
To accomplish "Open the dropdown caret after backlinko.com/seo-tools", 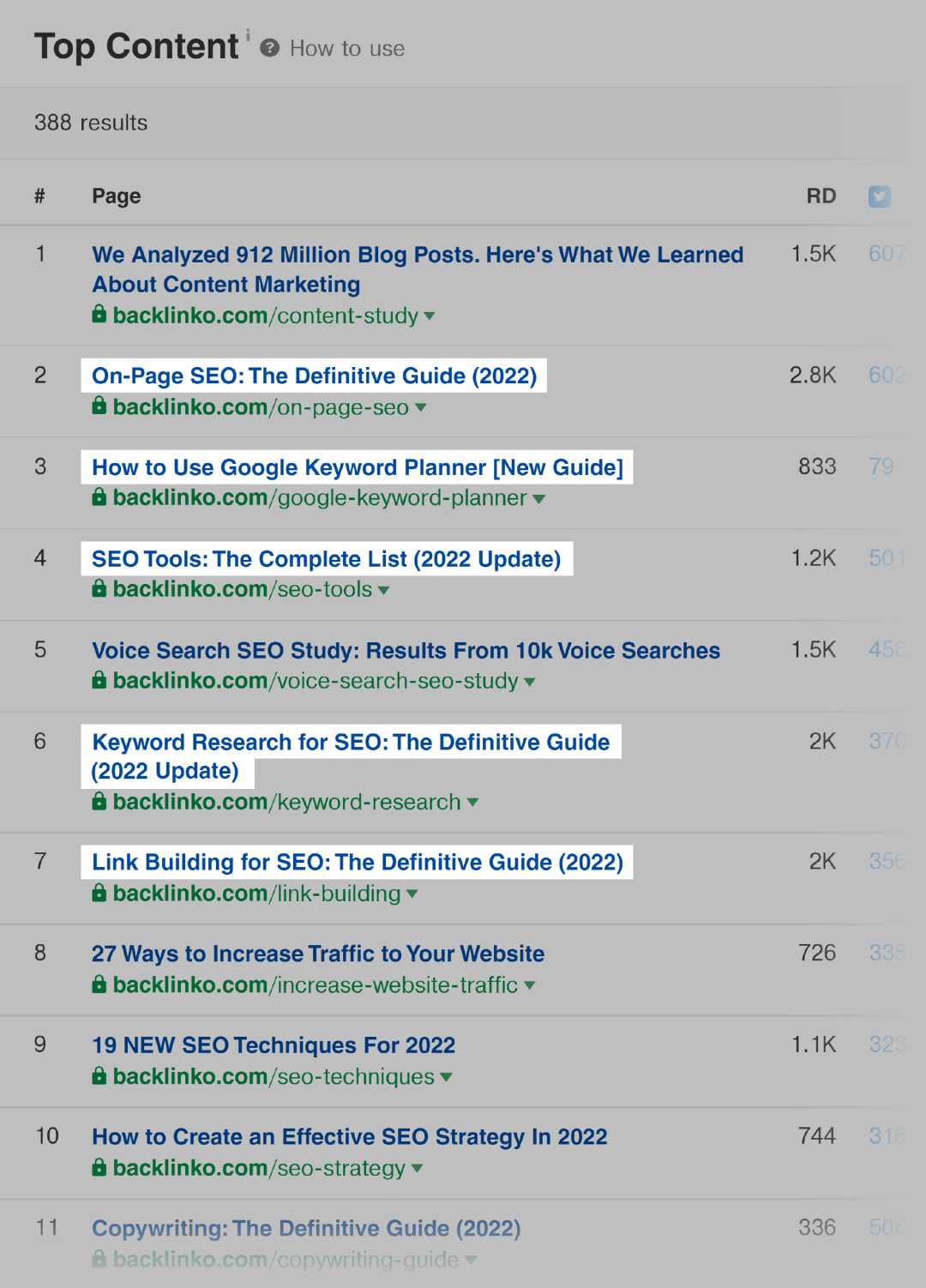I will coord(383,590).
